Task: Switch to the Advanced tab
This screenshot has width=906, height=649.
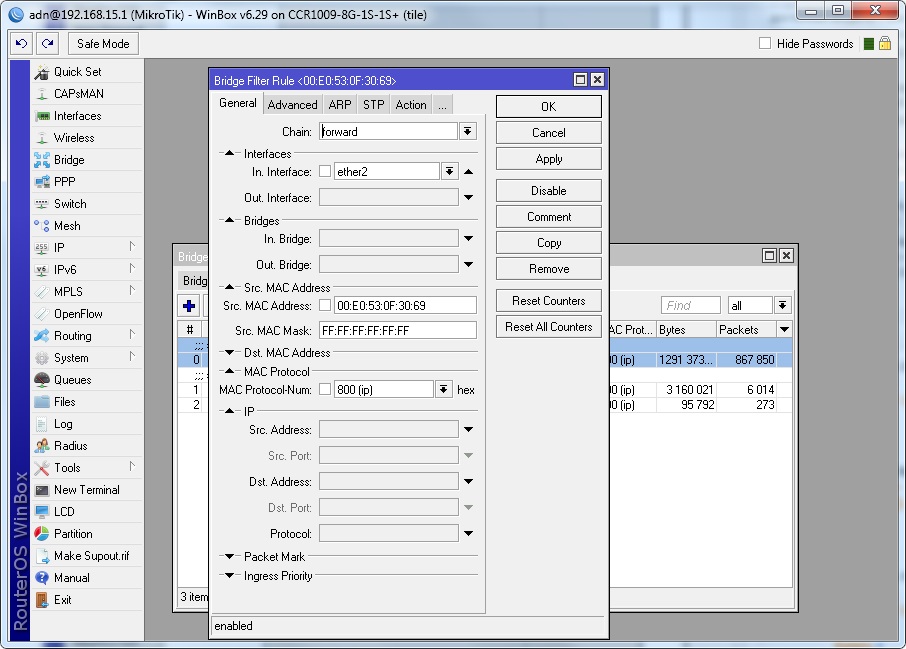Action: 292,105
